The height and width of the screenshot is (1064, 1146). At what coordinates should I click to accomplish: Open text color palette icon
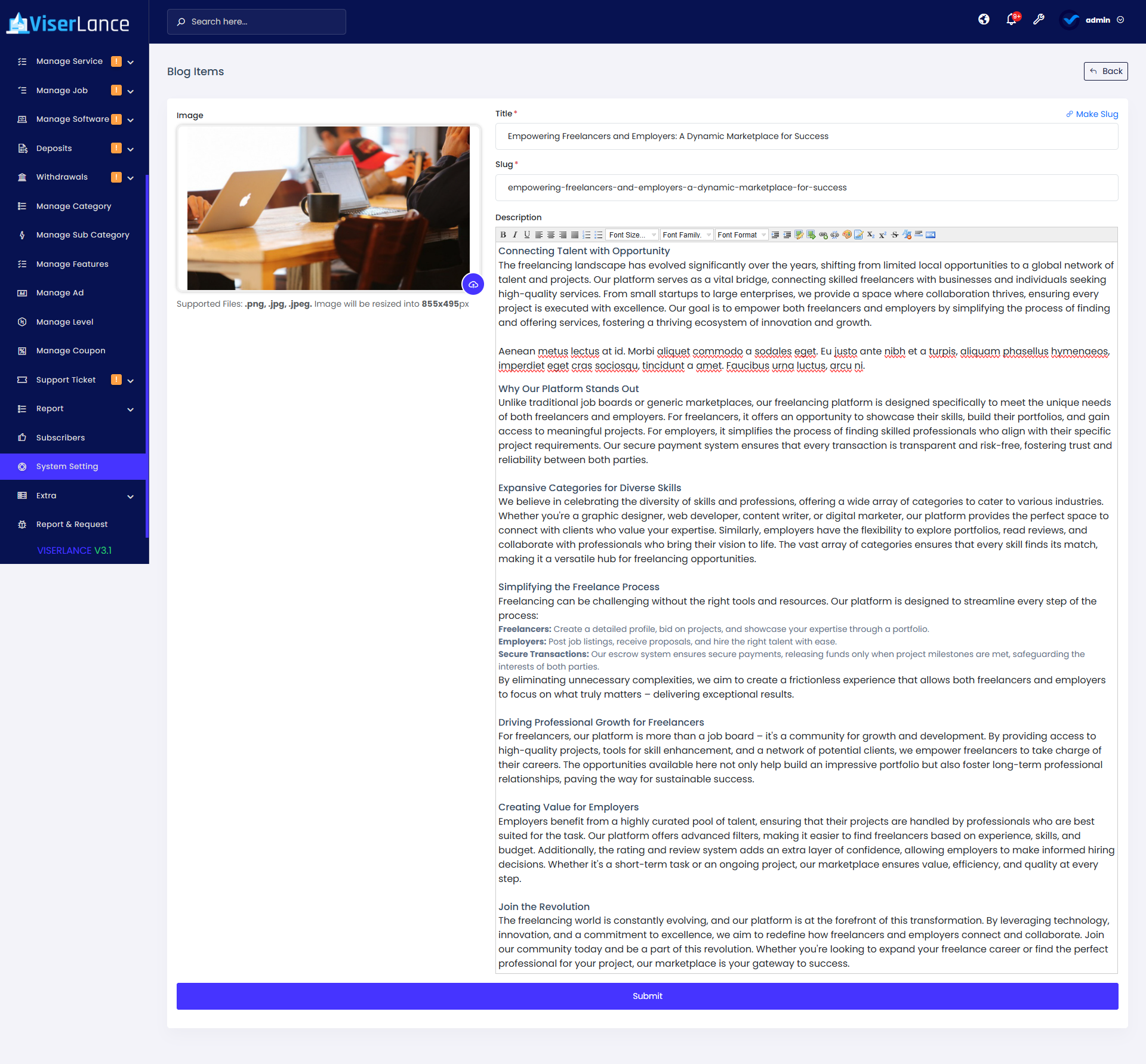[846, 235]
